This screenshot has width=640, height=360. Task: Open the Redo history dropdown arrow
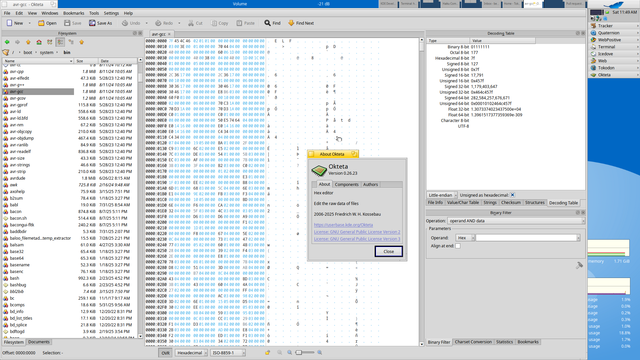pyautogui.click(x=179, y=23)
